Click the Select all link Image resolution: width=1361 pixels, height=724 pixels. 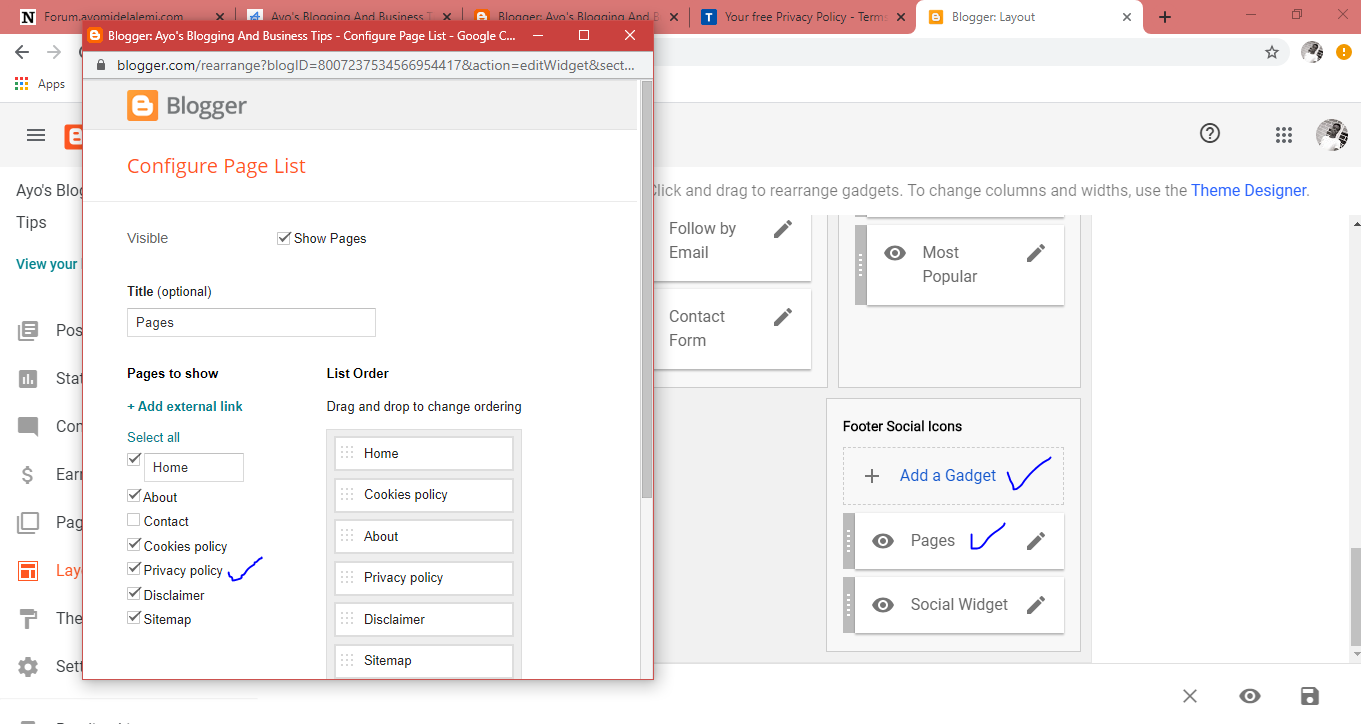(154, 437)
